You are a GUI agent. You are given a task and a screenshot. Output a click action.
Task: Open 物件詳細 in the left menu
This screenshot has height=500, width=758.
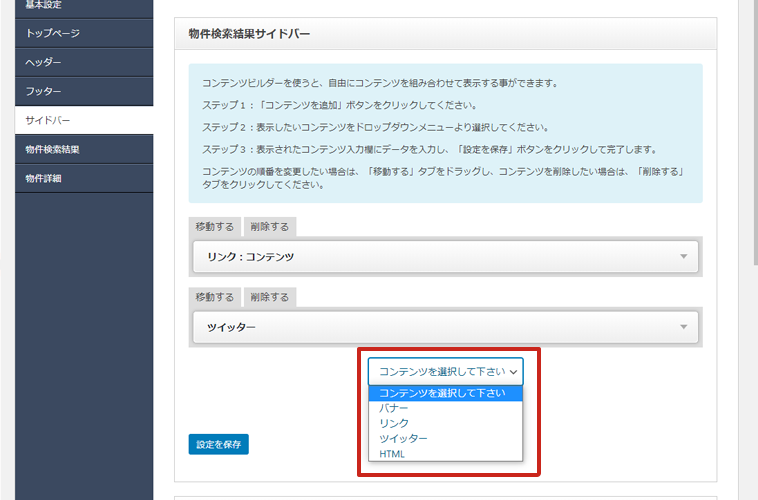click(44, 178)
